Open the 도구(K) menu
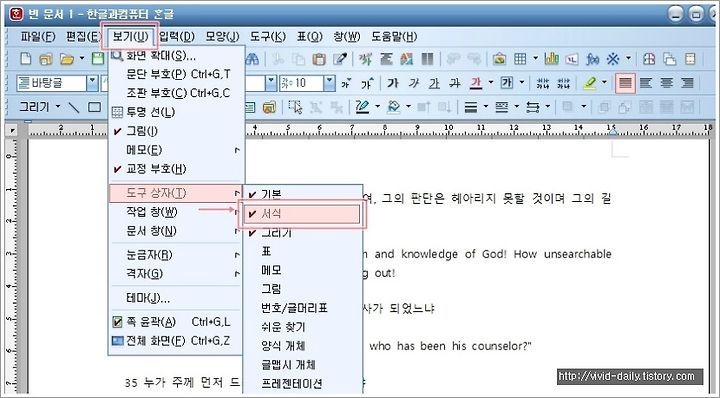Image resolution: width=720 pixels, height=398 pixels. click(268, 37)
